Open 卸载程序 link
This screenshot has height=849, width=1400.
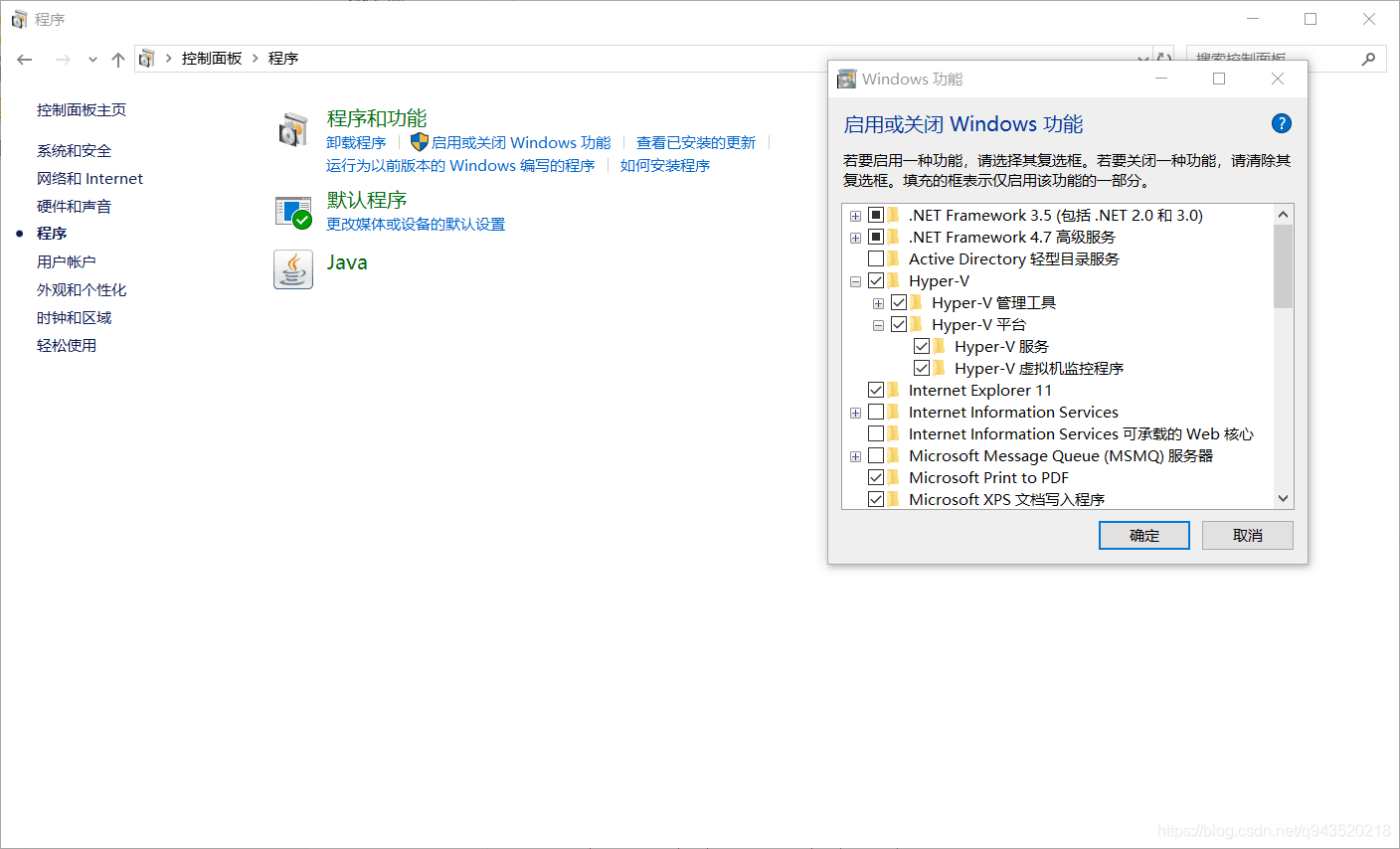(356, 143)
